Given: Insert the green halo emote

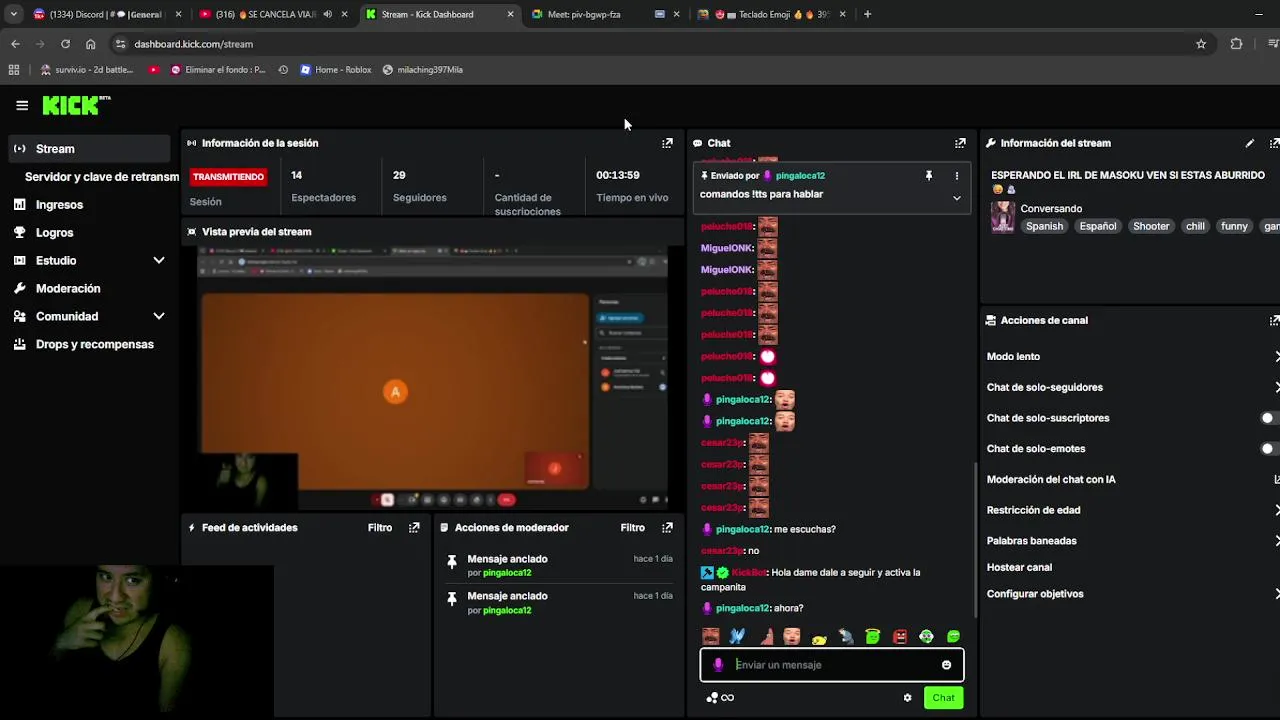Looking at the screenshot, I should tap(873, 636).
